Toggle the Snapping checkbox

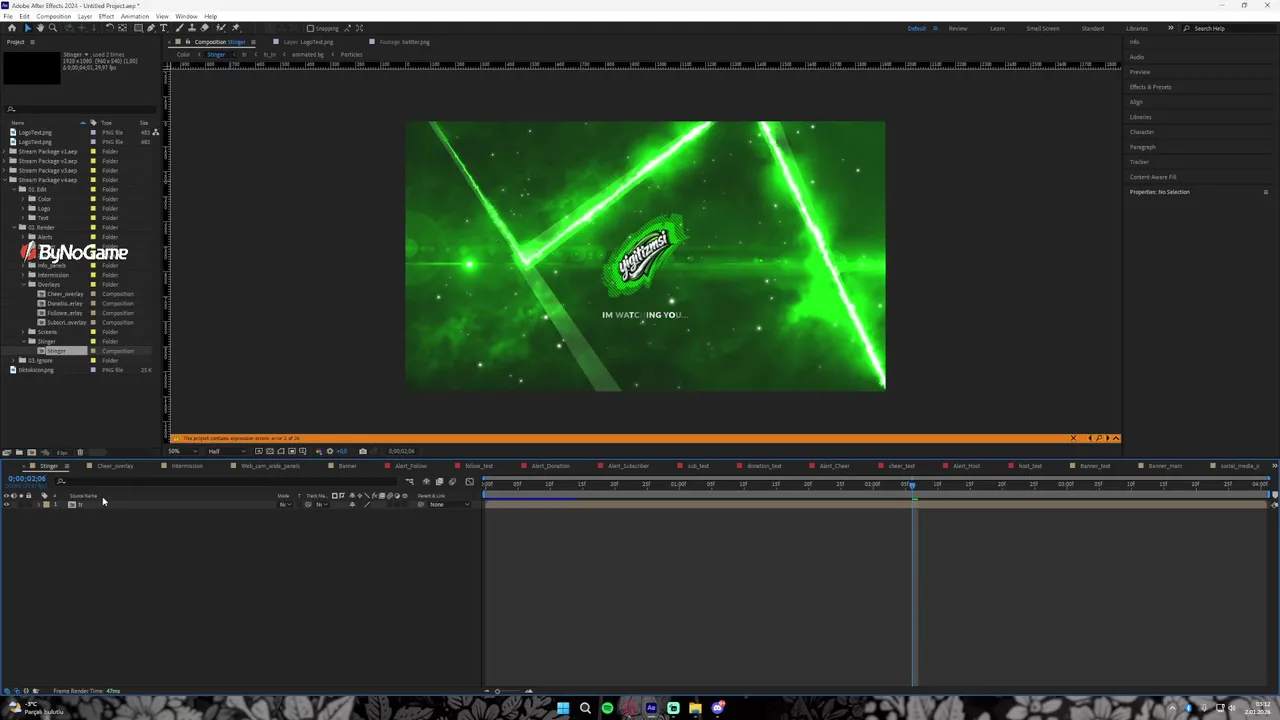pos(310,28)
